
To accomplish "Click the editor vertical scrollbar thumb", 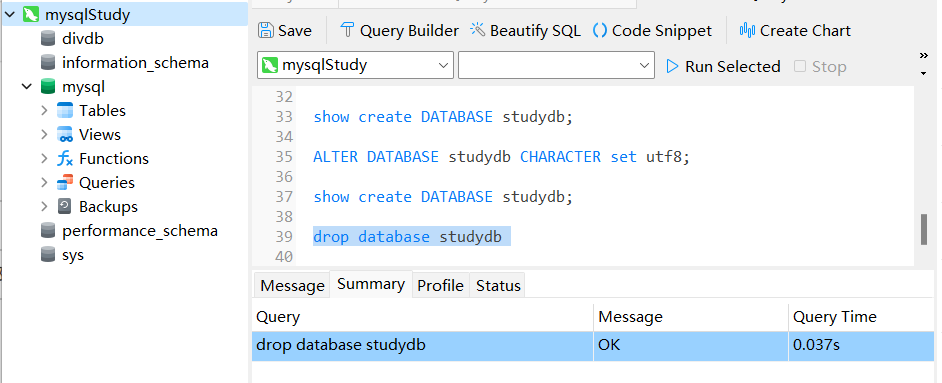I will (924, 229).
